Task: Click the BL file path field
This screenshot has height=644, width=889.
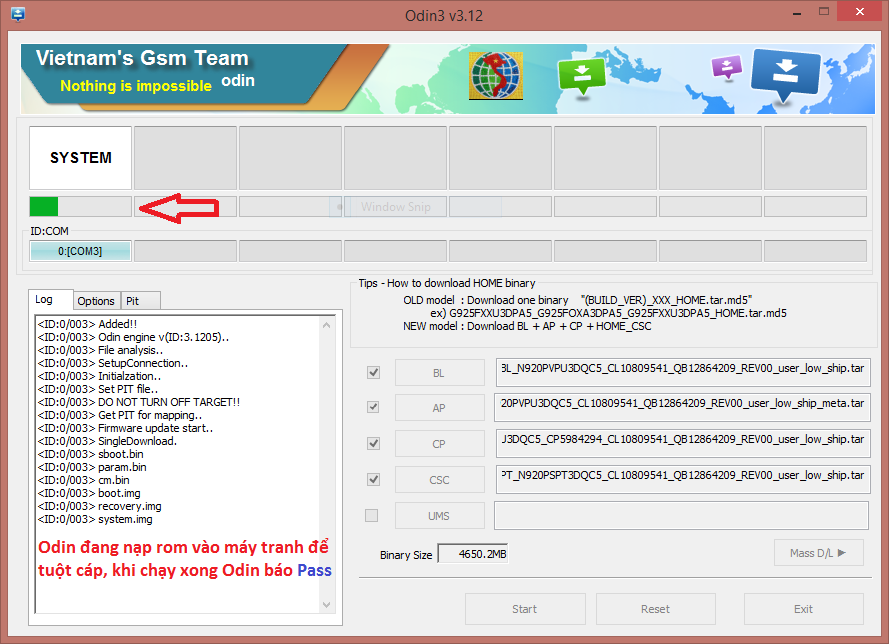Action: point(683,372)
